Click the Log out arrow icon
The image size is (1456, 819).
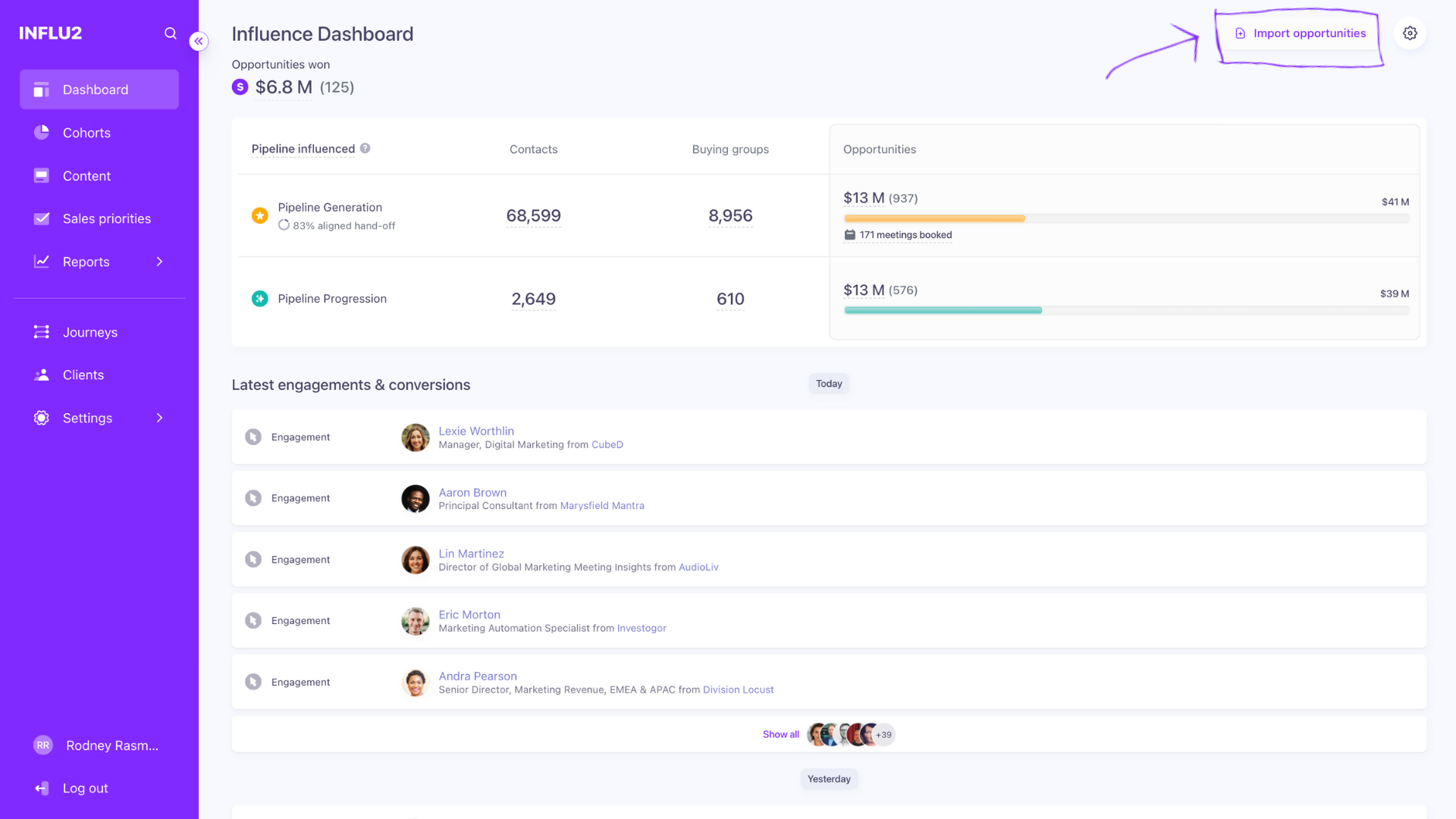pos(42,788)
